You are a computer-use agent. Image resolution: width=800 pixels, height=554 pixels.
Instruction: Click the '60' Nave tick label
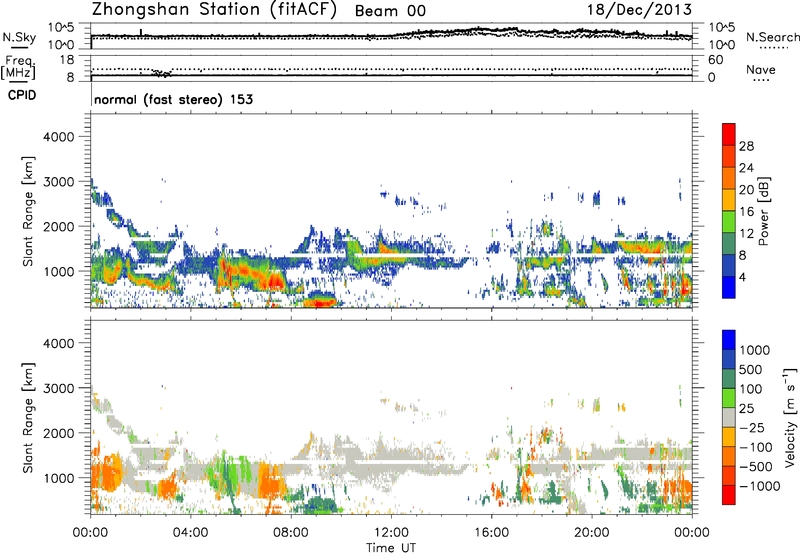[715, 60]
